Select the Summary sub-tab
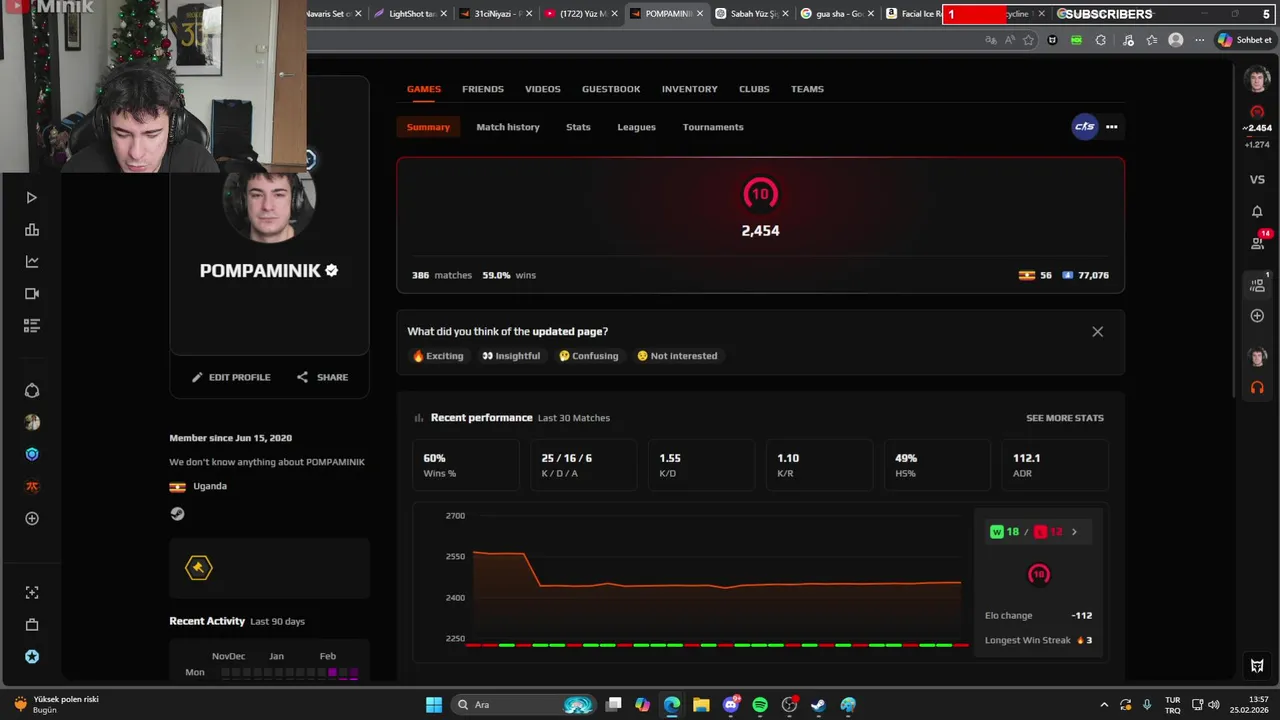 click(x=428, y=127)
